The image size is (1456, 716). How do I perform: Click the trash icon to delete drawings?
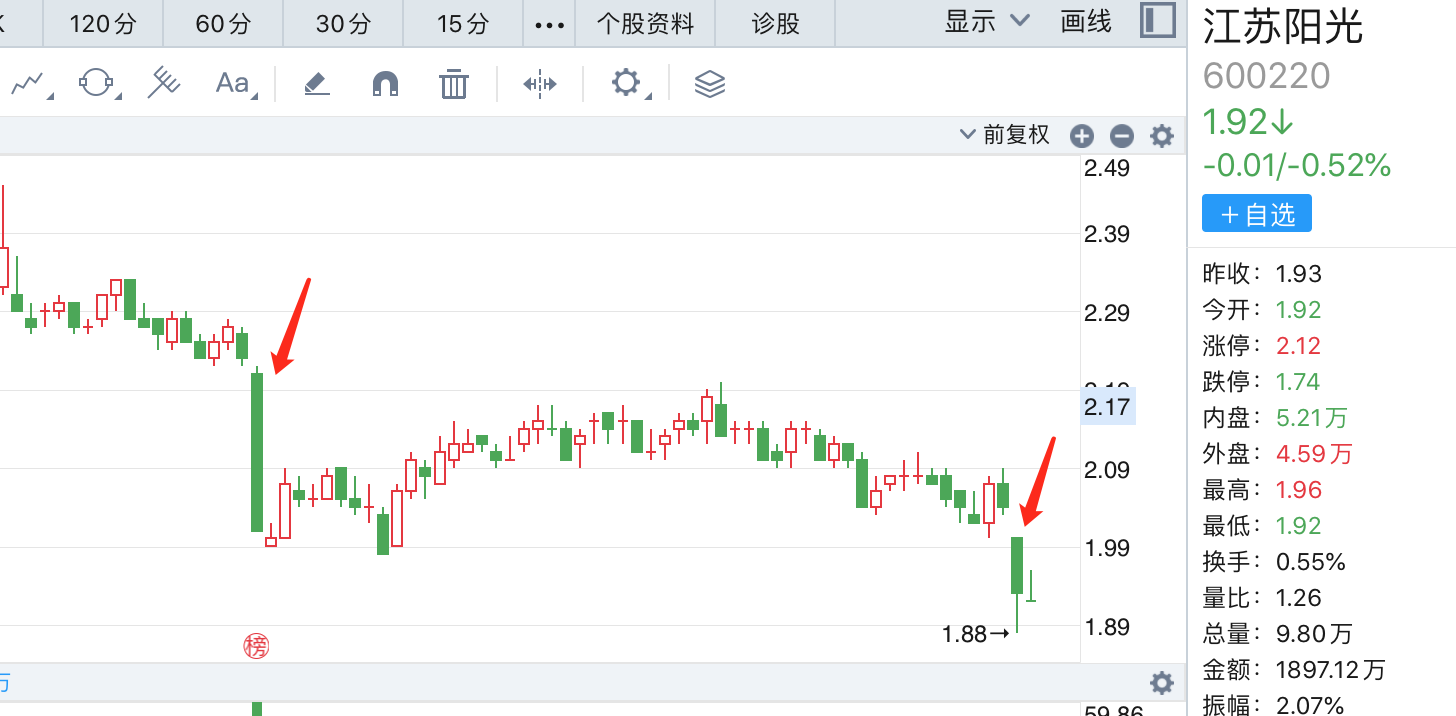(x=454, y=84)
